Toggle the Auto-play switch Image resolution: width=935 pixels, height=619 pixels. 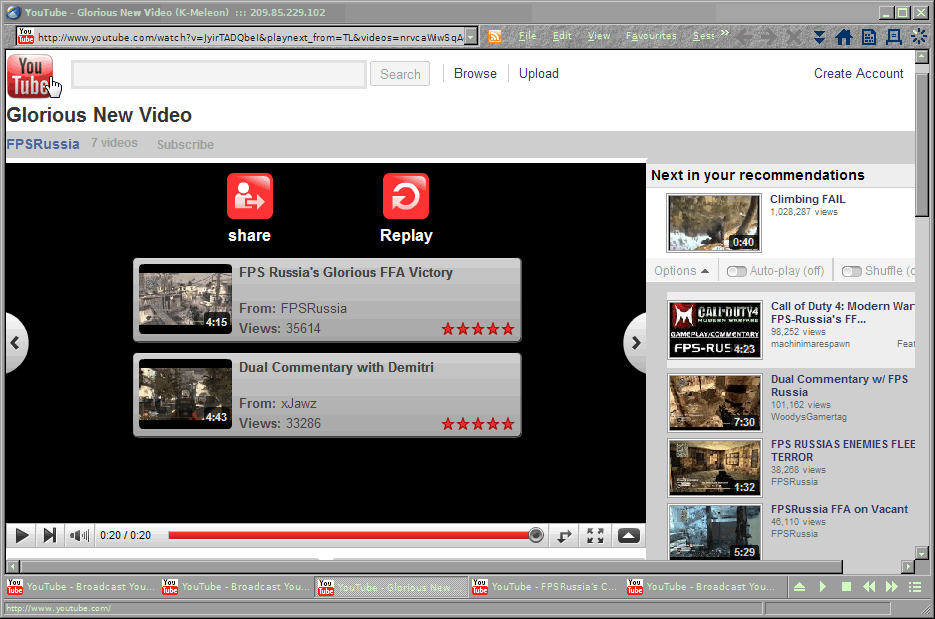tap(736, 271)
